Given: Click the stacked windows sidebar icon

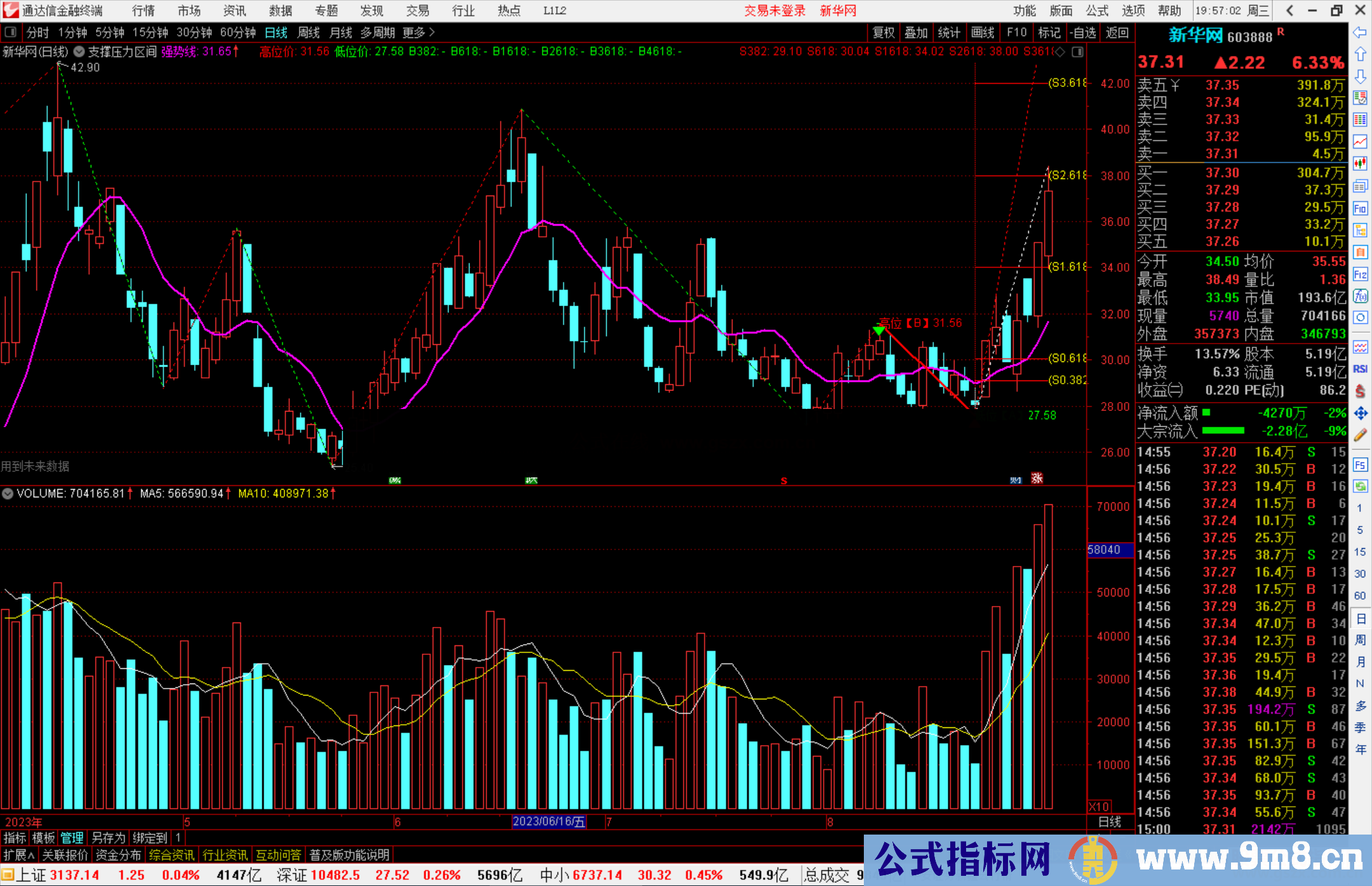Looking at the screenshot, I should click(1360, 186).
